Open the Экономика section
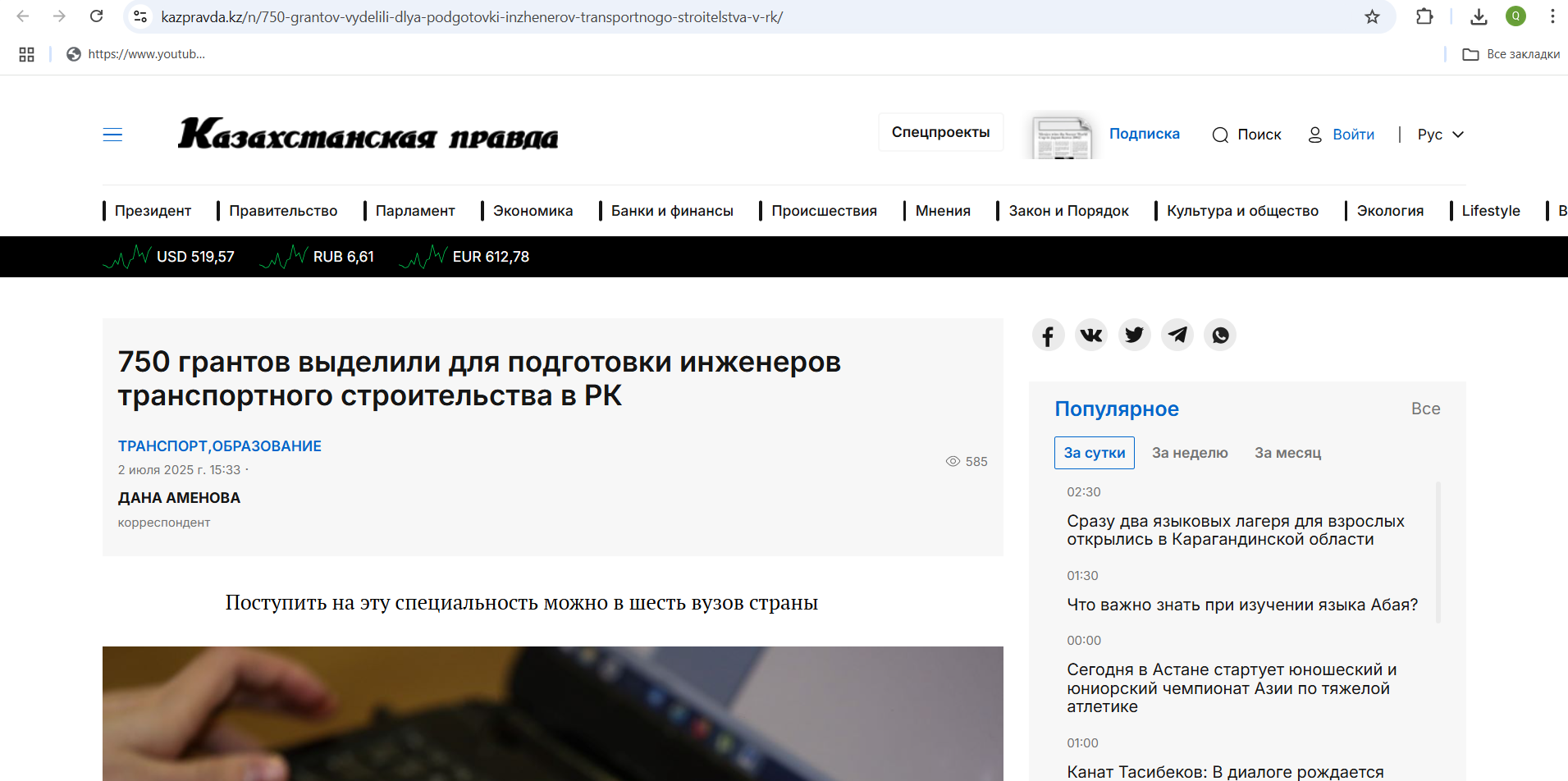Image resolution: width=1568 pixels, height=781 pixels. click(x=533, y=211)
